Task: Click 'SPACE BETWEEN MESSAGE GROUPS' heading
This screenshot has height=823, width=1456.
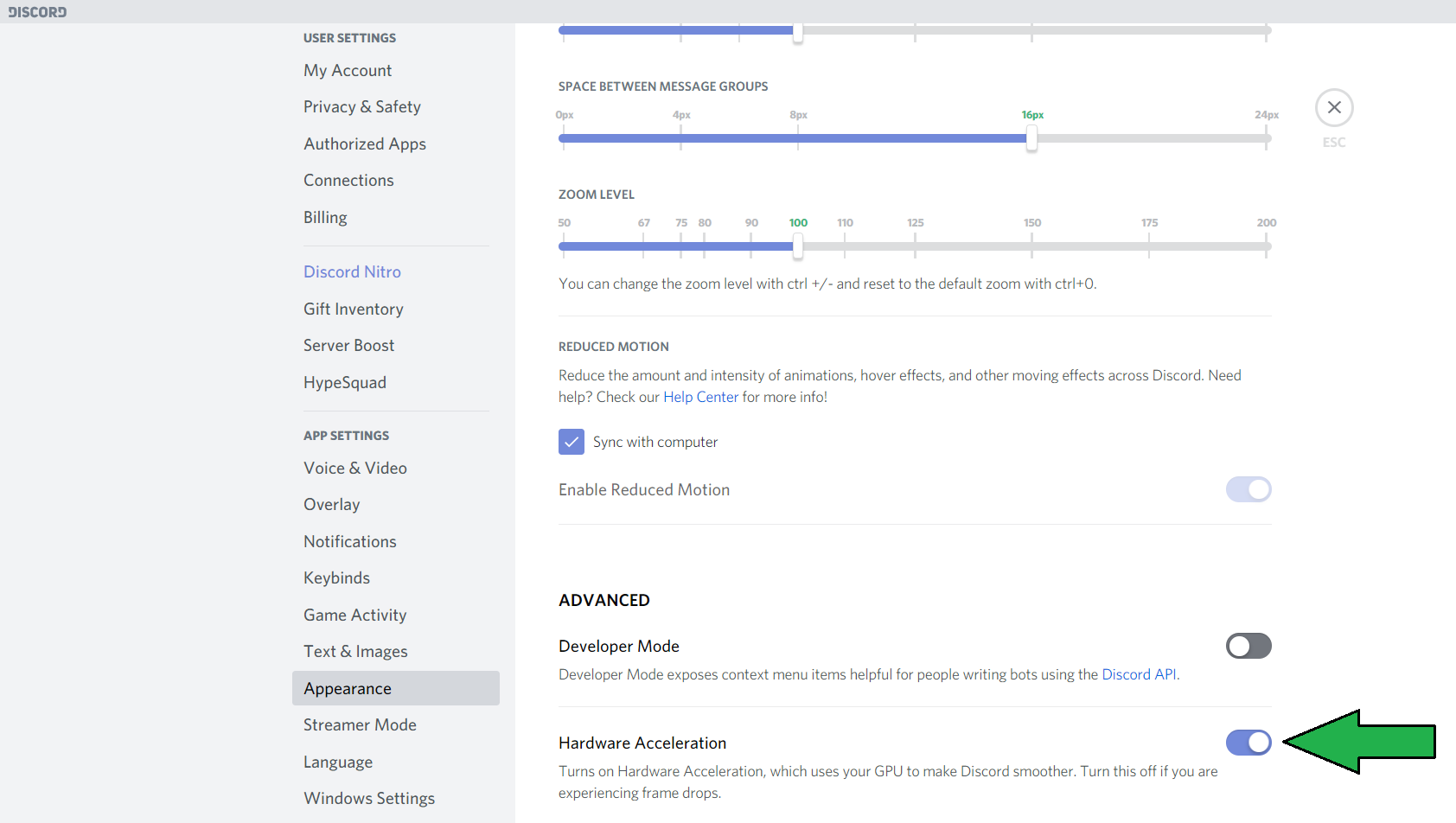Action: (x=663, y=86)
